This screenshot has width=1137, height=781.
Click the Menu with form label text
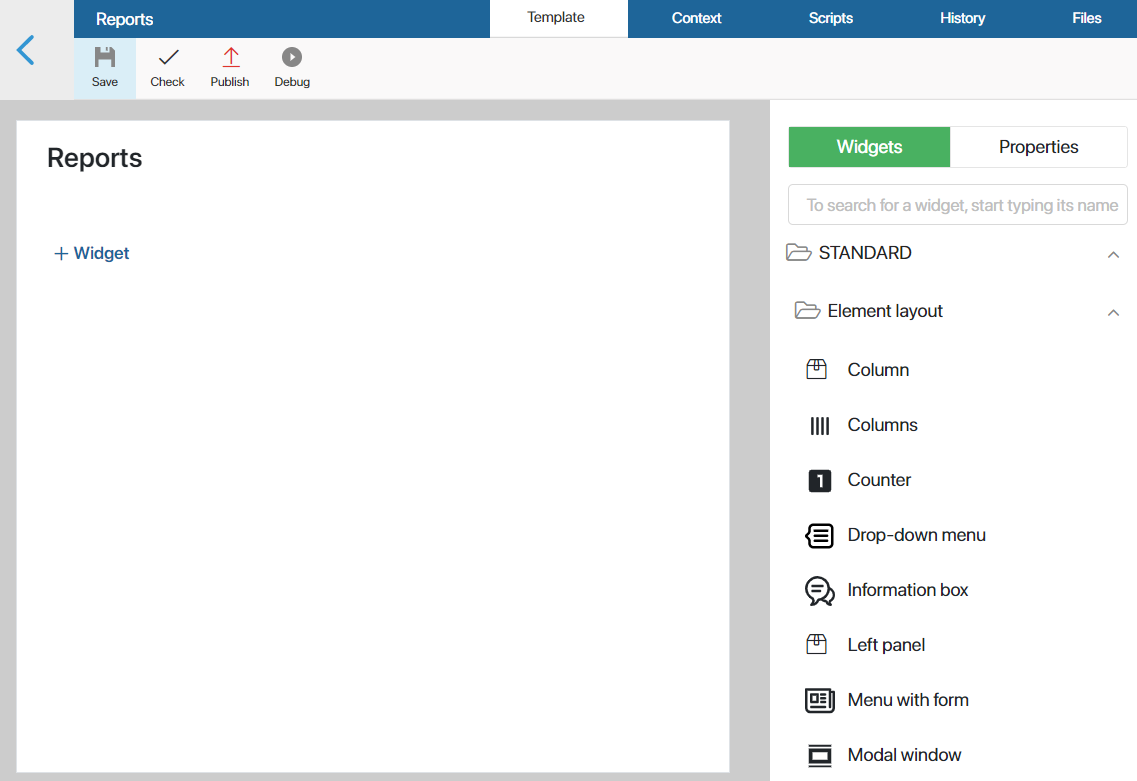pos(908,700)
